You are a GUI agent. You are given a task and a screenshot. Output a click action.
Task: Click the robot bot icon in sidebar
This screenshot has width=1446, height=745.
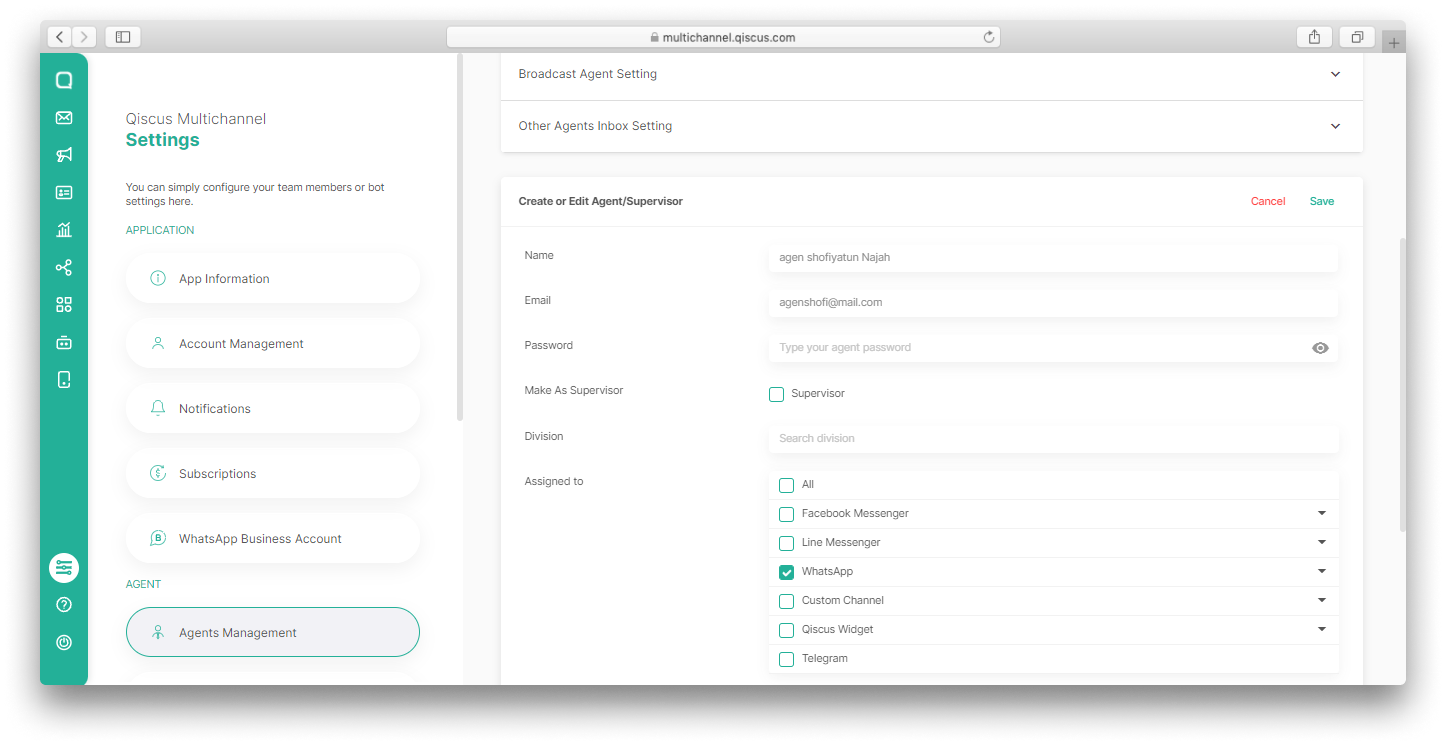[64, 342]
